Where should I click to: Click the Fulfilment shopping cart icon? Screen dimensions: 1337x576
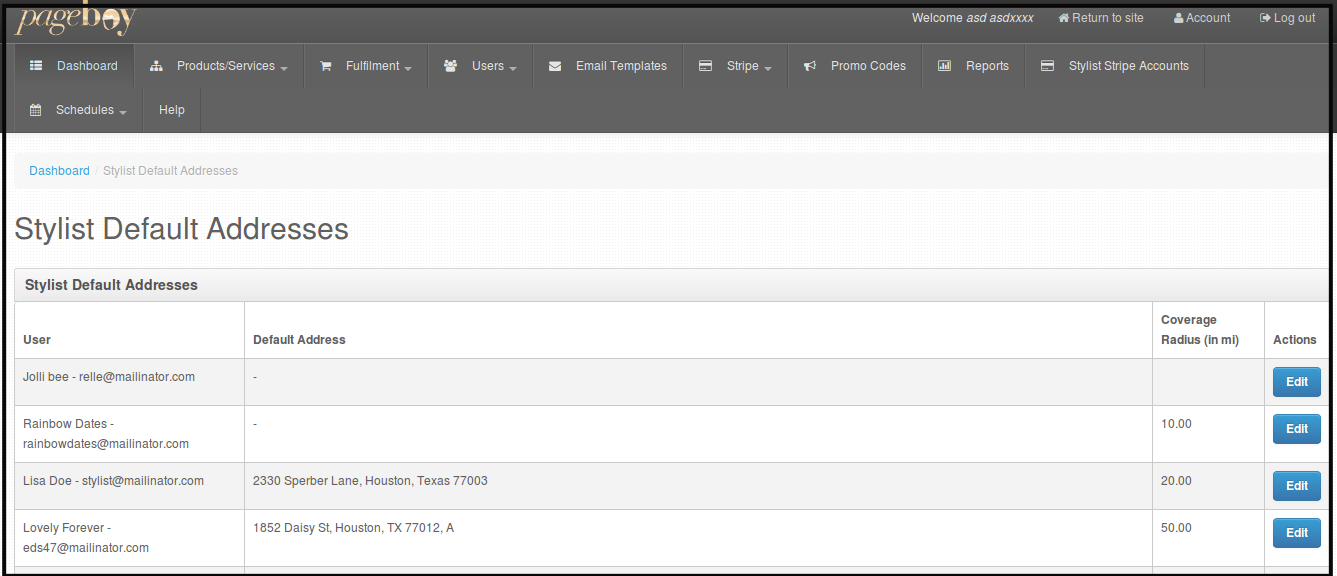(325, 66)
